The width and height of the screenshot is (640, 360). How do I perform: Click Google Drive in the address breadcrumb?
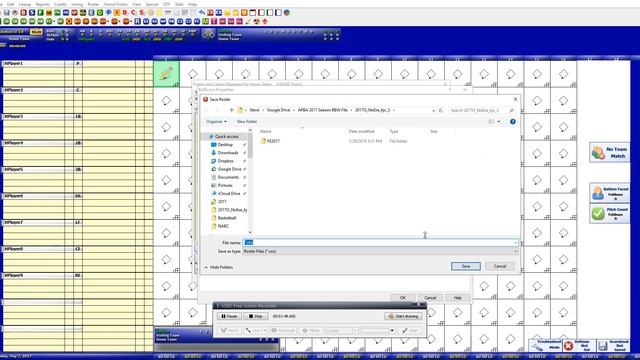278,110
